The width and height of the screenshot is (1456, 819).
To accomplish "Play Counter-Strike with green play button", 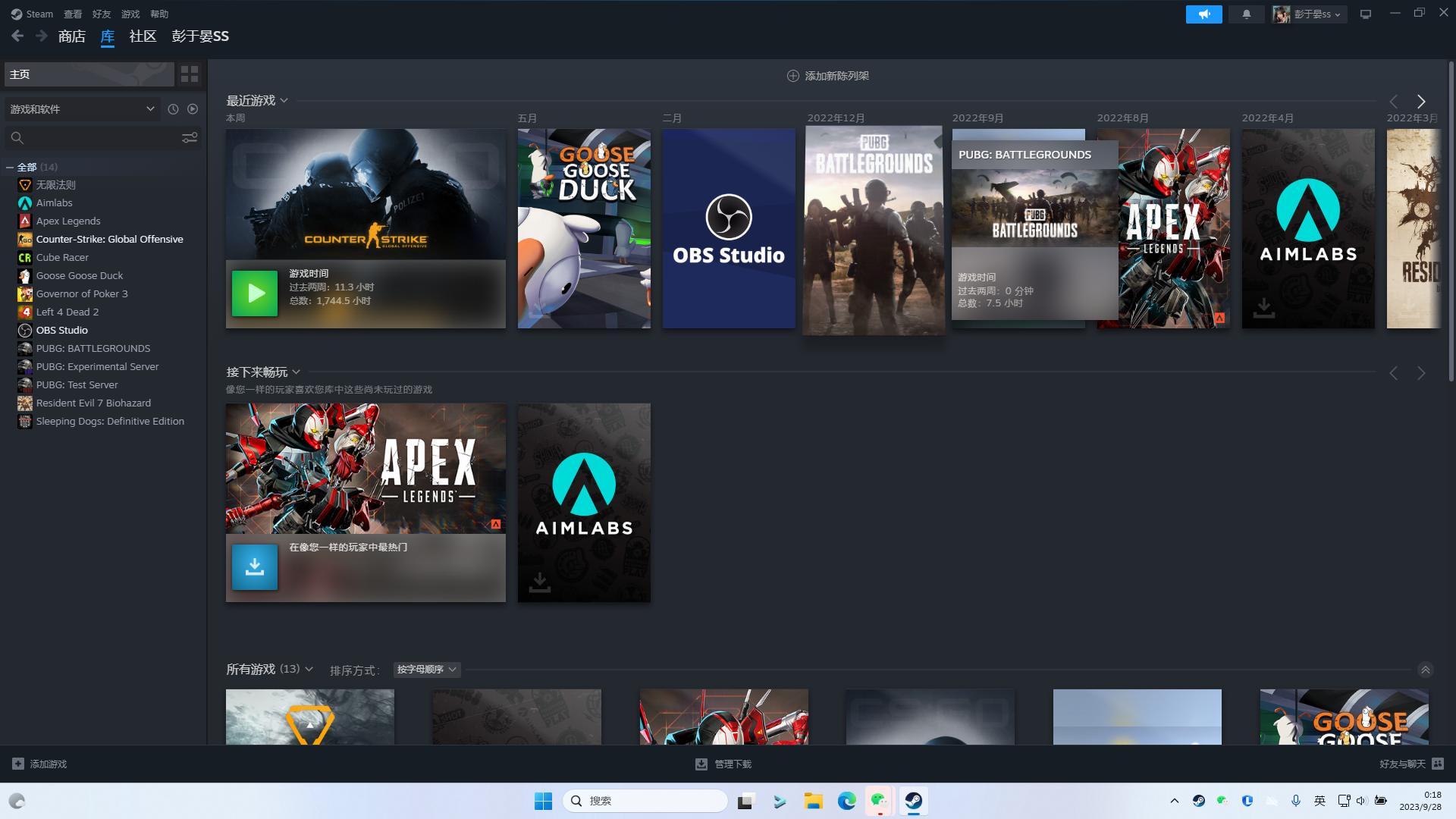I will pos(255,293).
